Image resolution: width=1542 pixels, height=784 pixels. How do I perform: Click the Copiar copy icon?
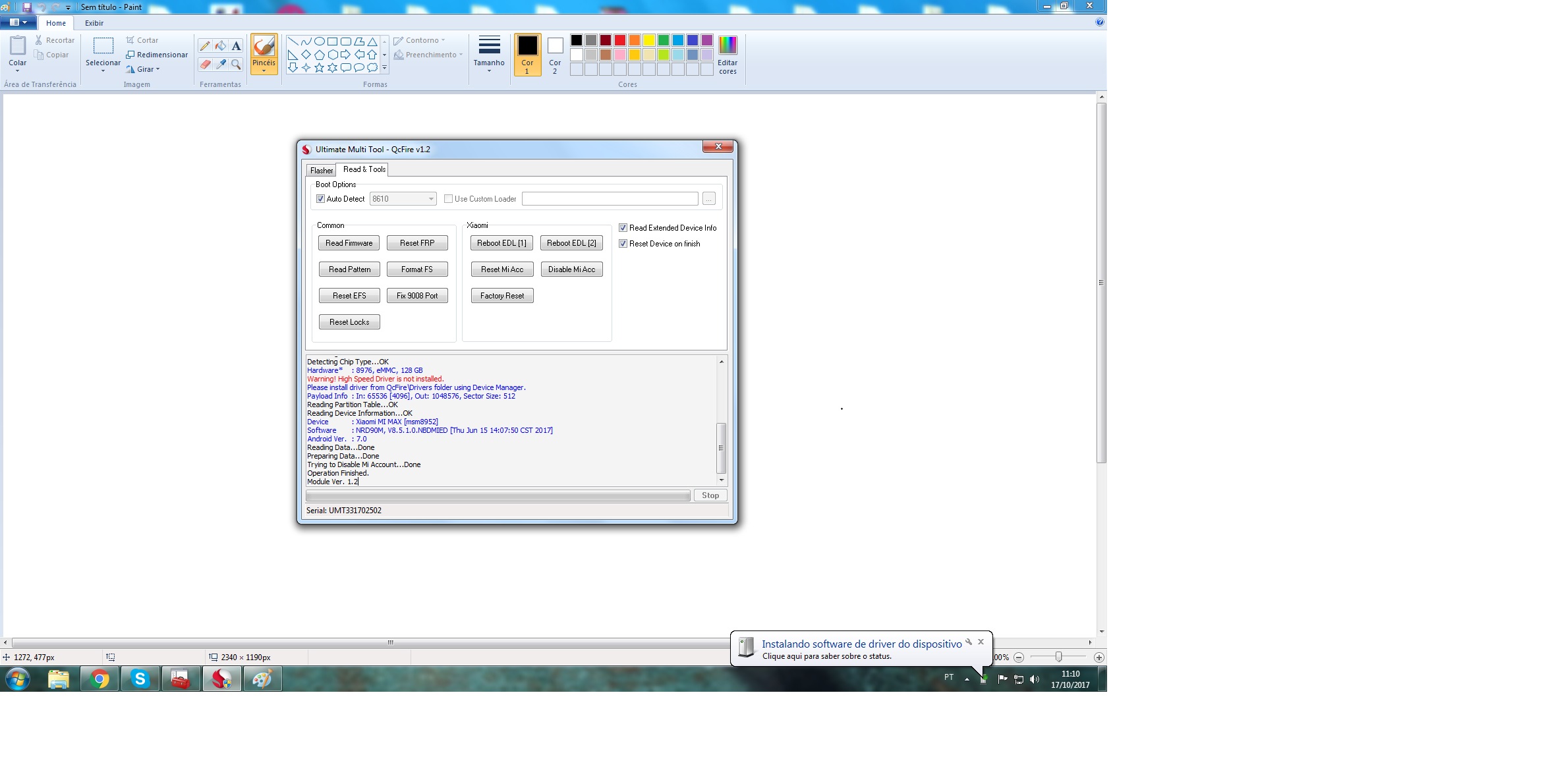39,55
